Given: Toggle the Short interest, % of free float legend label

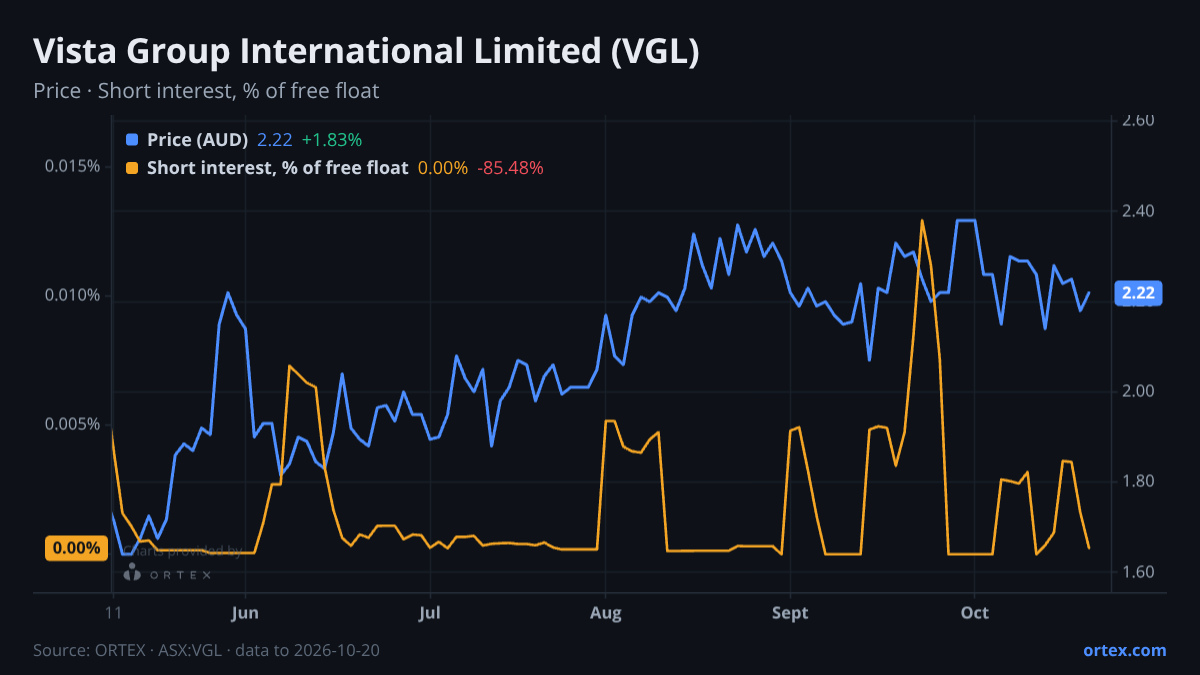Looking at the screenshot, I should pos(277,168).
